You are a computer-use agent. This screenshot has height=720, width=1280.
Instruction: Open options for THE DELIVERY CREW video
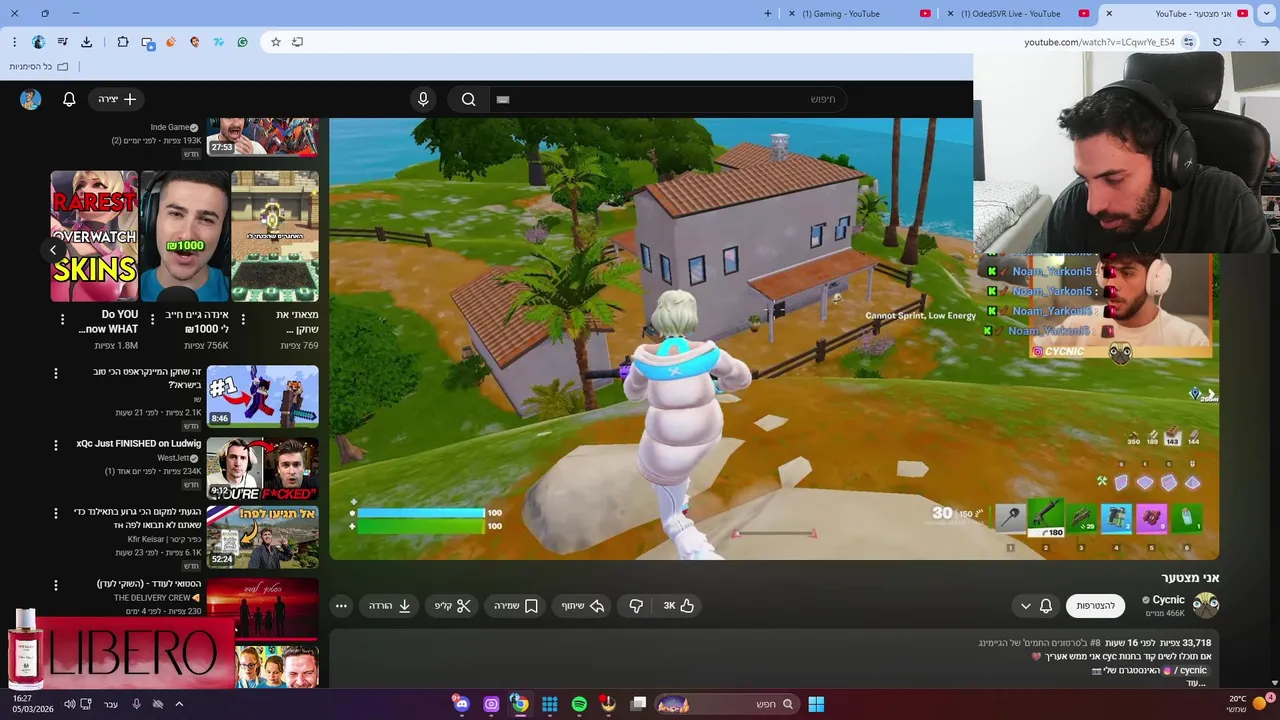tap(56, 585)
